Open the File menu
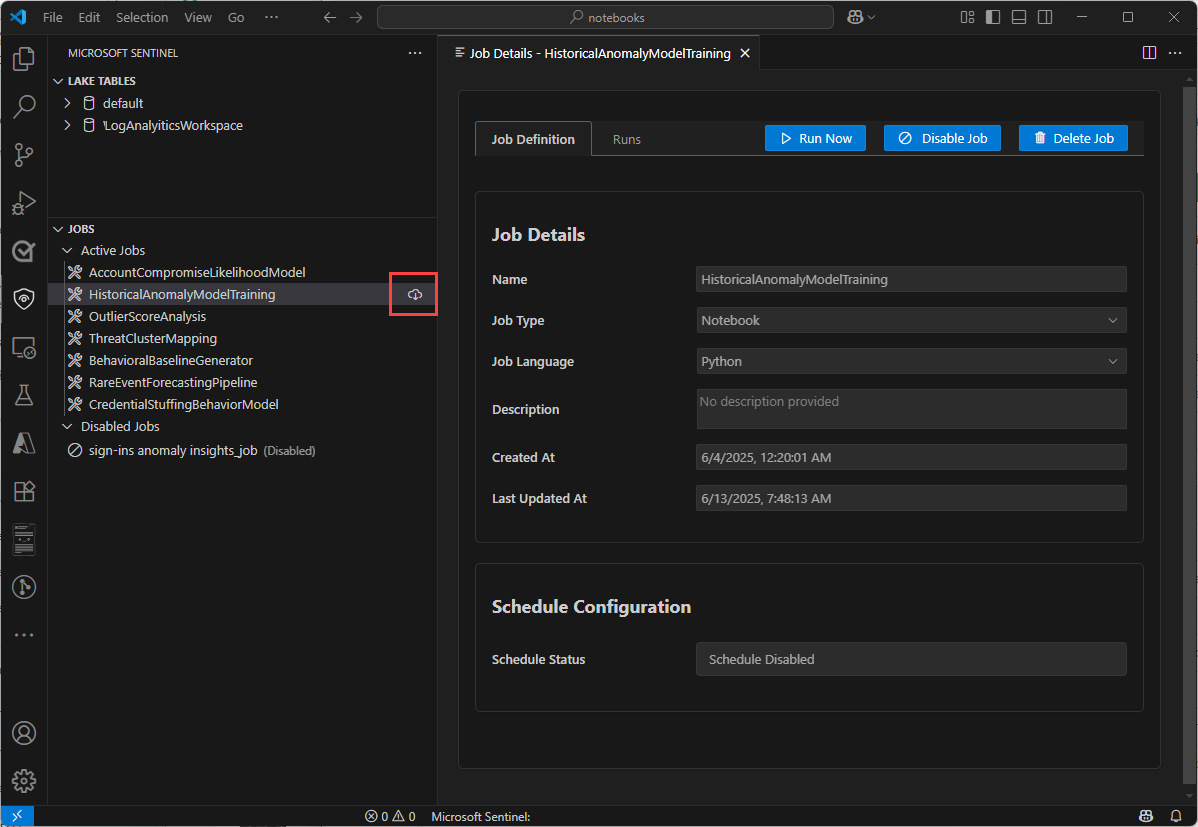The image size is (1198, 827). tap(53, 17)
